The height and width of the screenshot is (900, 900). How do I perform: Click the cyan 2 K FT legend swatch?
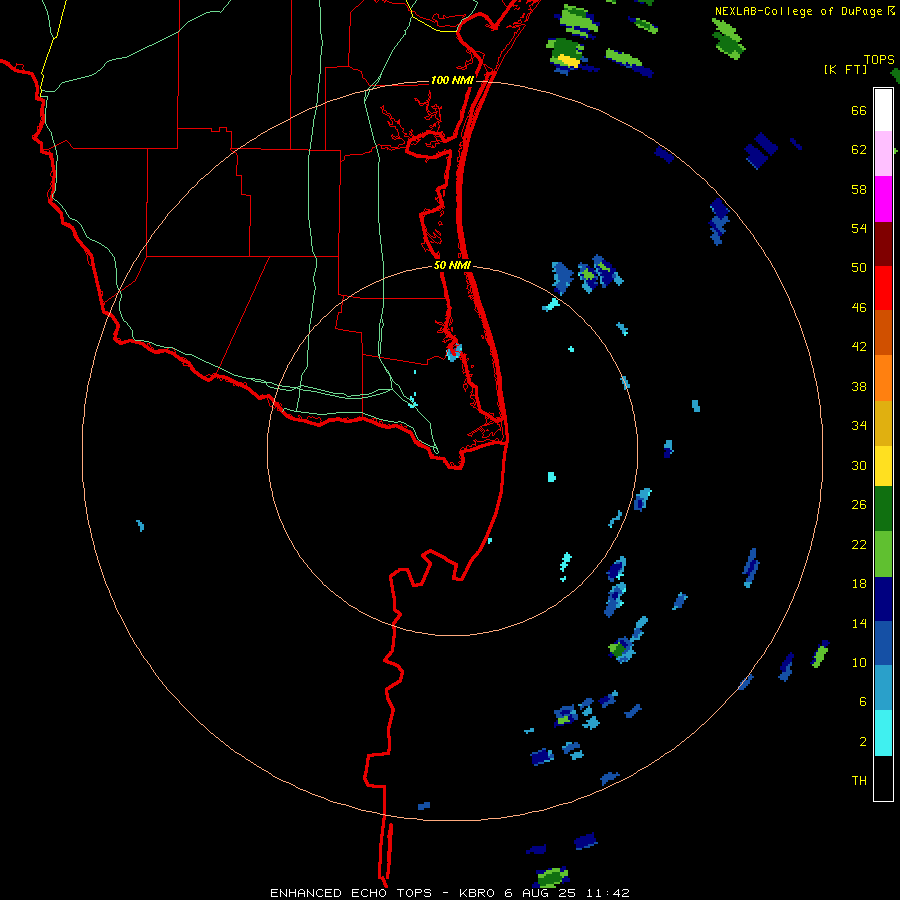pos(883,733)
